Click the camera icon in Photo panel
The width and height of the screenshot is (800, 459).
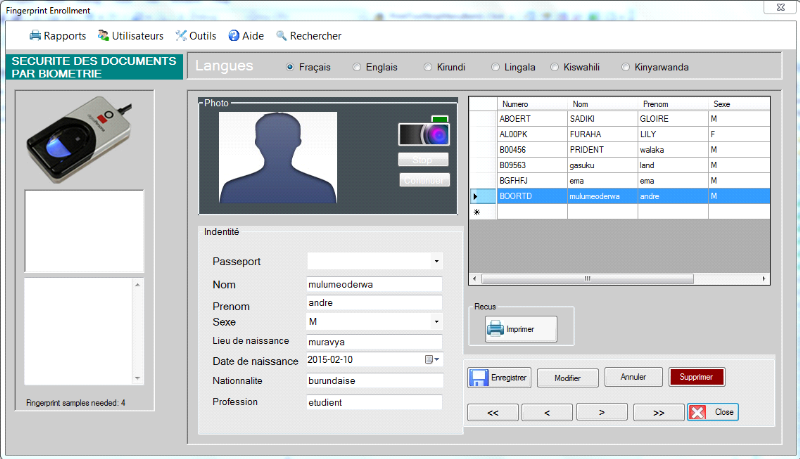coord(423,134)
